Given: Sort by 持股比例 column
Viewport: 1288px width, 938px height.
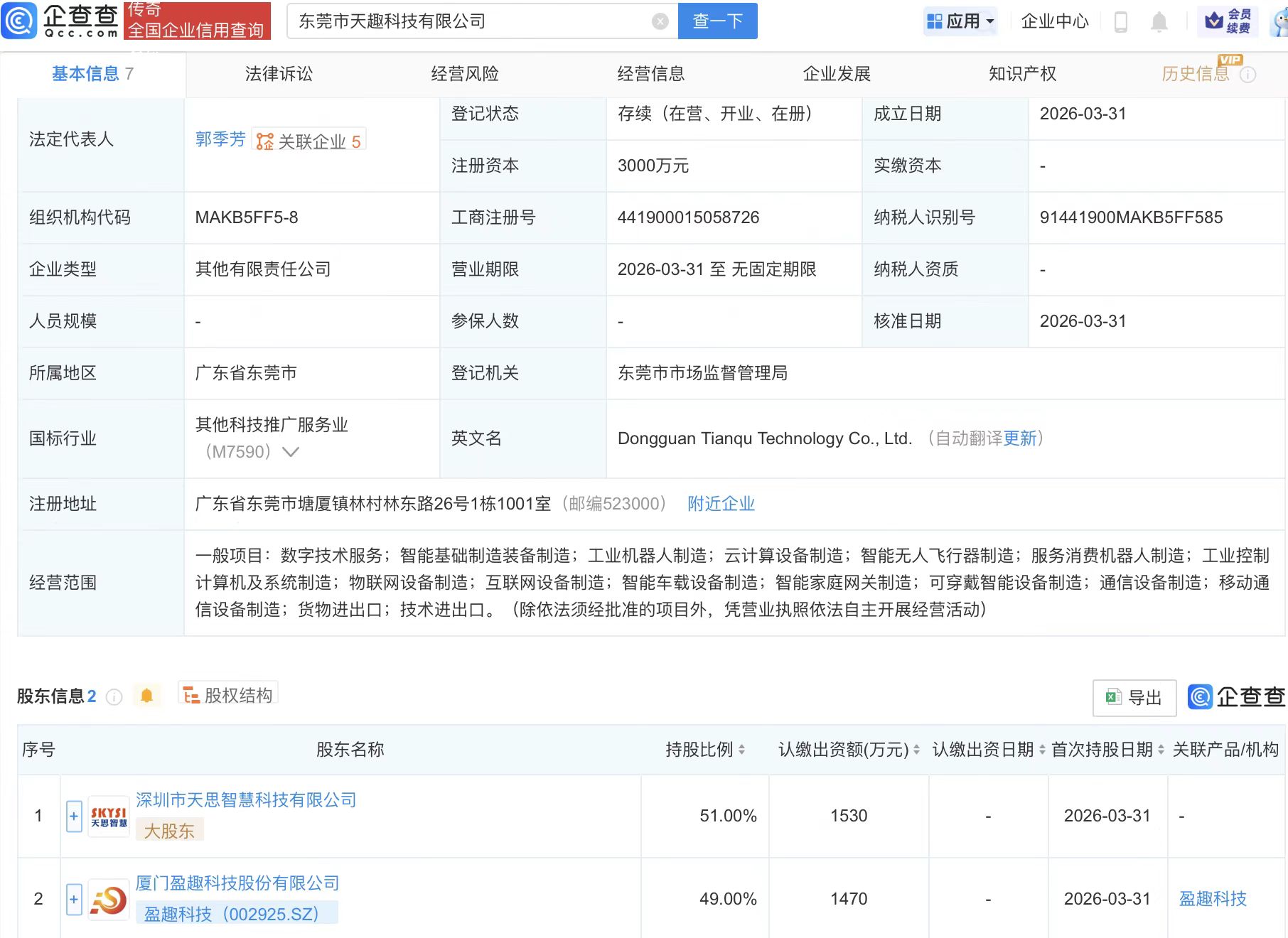Looking at the screenshot, I should [741, 750].
